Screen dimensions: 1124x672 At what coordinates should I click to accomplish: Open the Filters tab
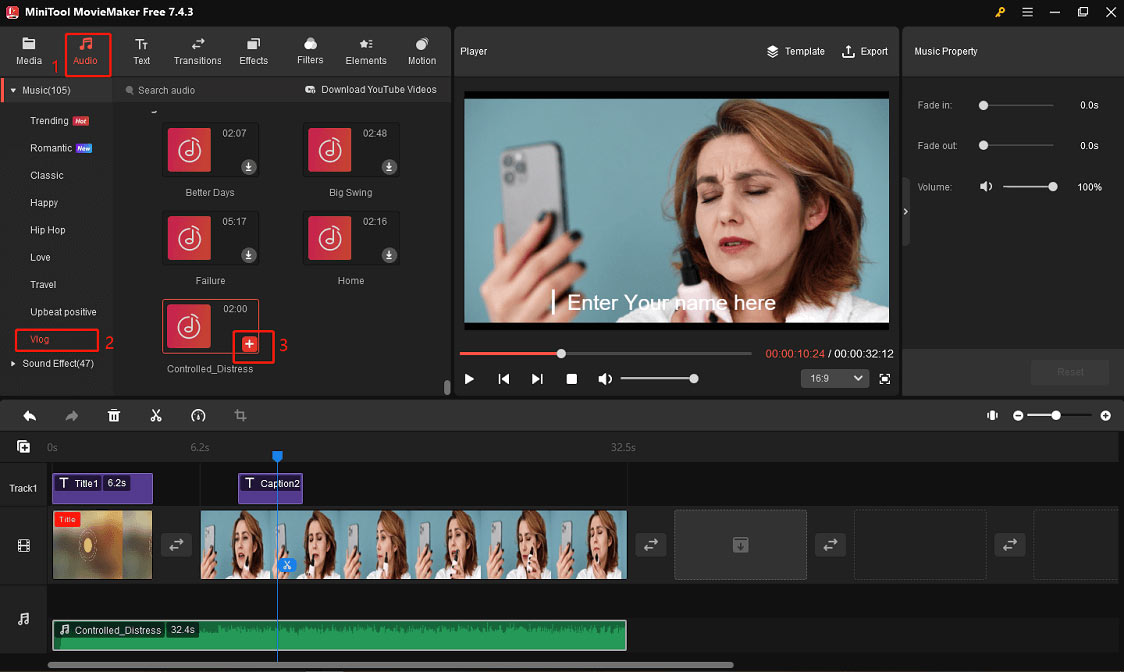[310, 52]
